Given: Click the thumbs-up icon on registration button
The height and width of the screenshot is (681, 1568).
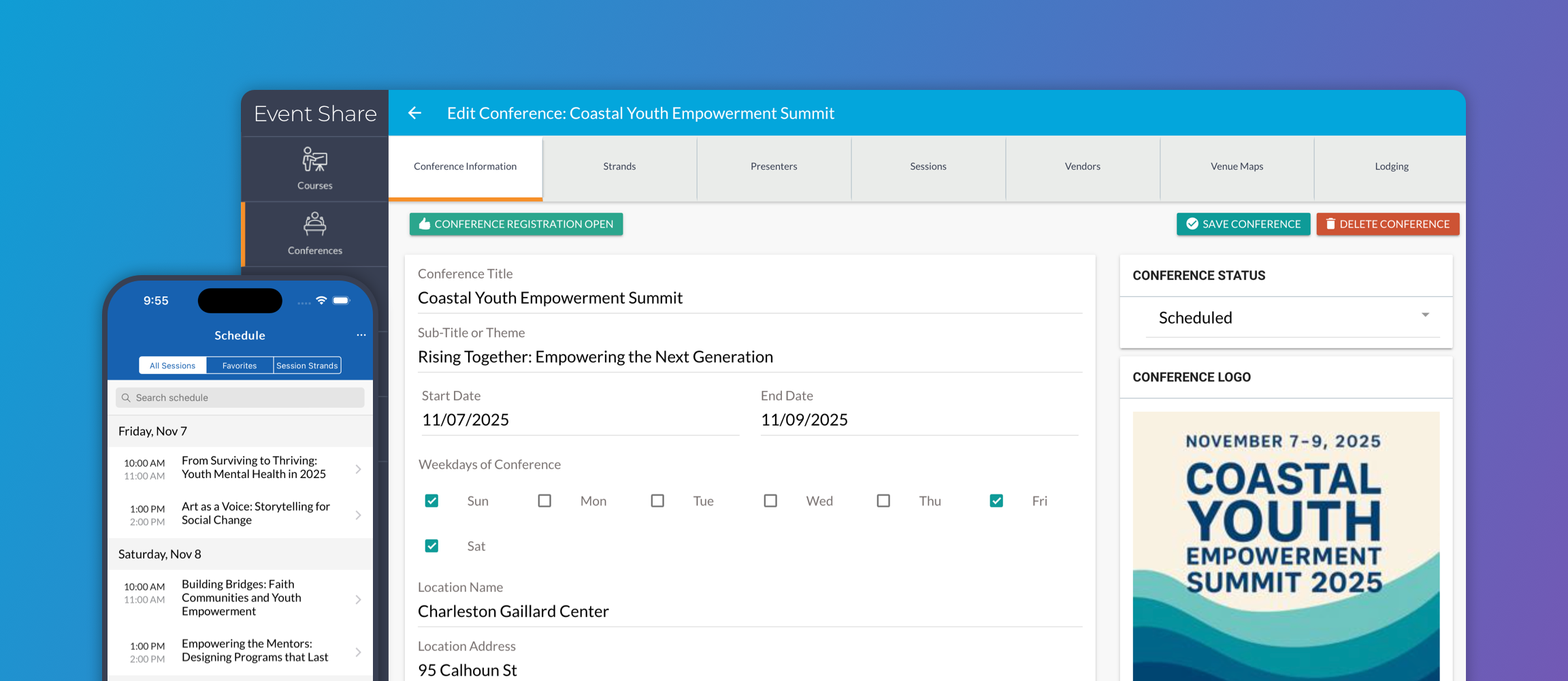Looking at the screenshot, I should tap(424, 224).
